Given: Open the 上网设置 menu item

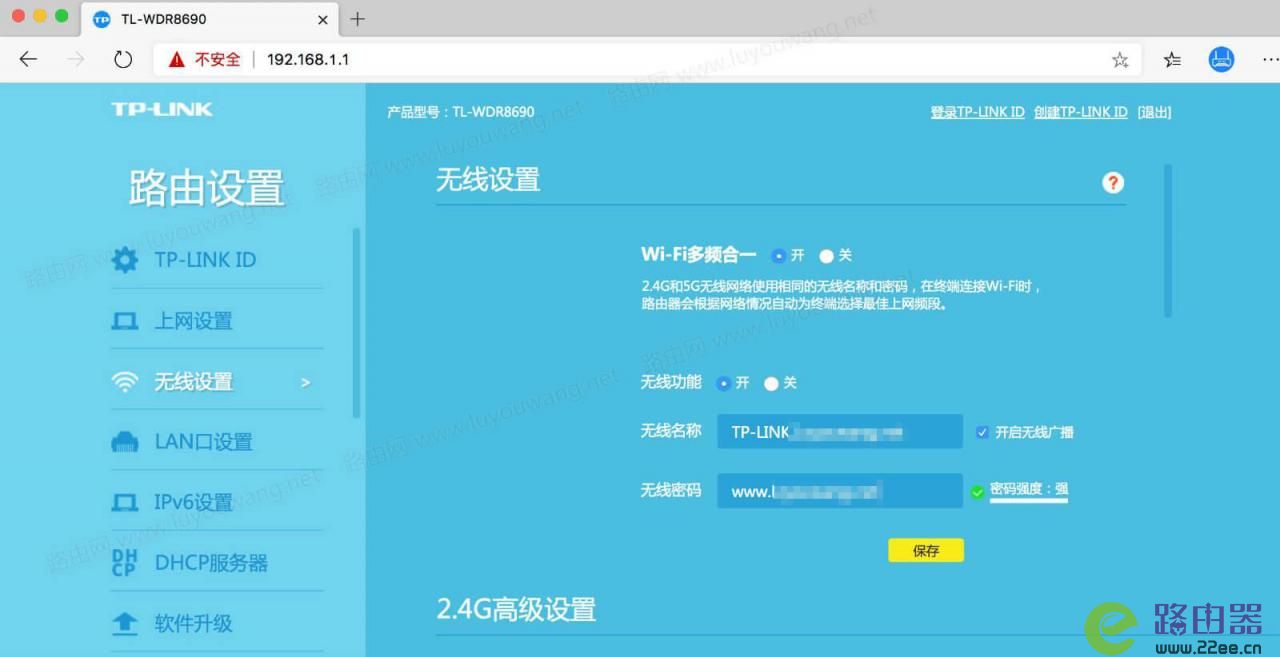Looking at the screenshot, I should [x=217, y=321].
